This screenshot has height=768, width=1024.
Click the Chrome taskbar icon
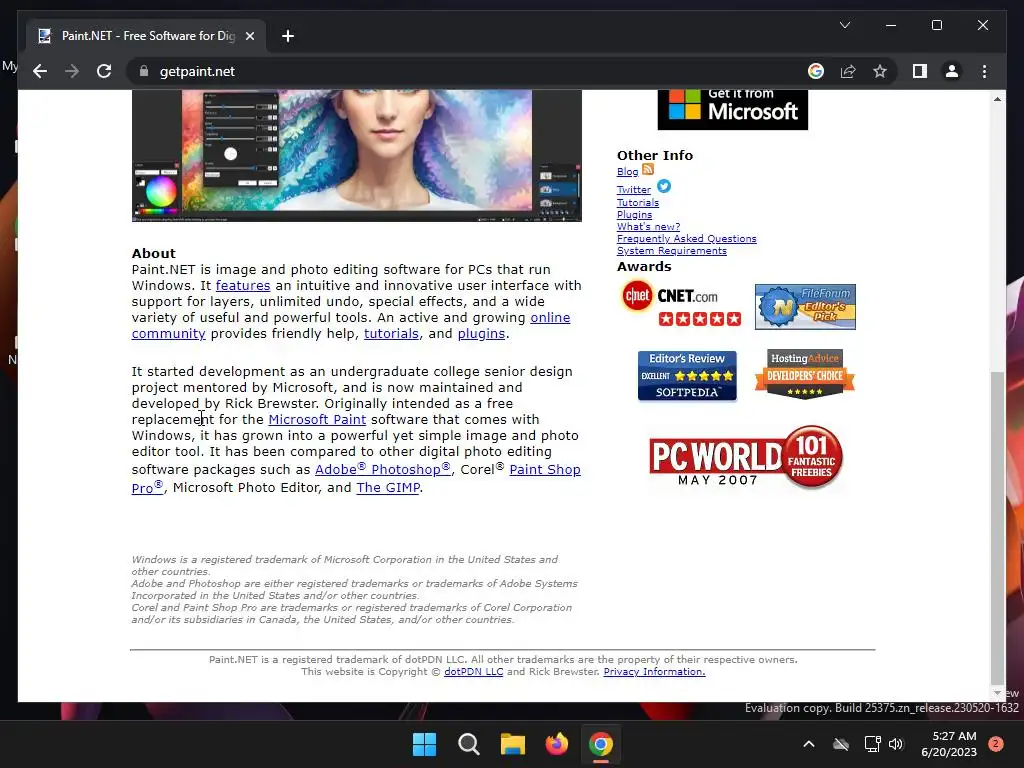601,744
